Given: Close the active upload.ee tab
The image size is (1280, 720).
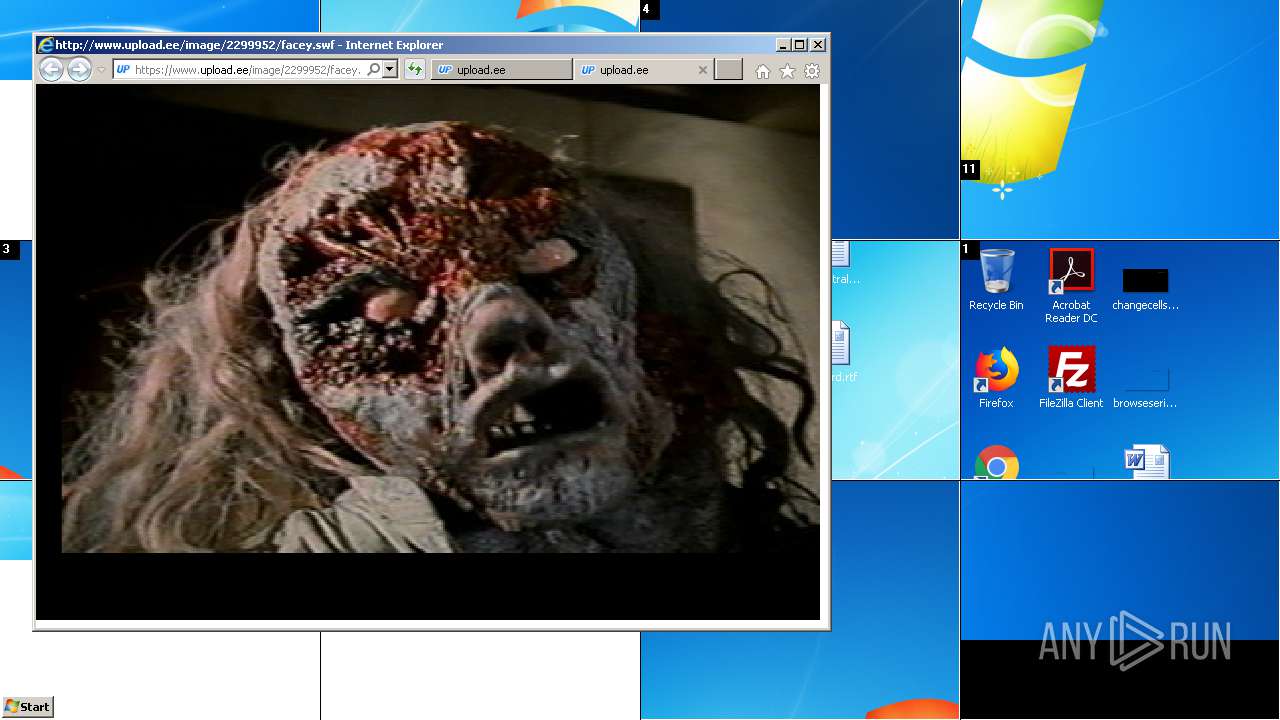Looking at the screenshot, I should click(703, 70).
